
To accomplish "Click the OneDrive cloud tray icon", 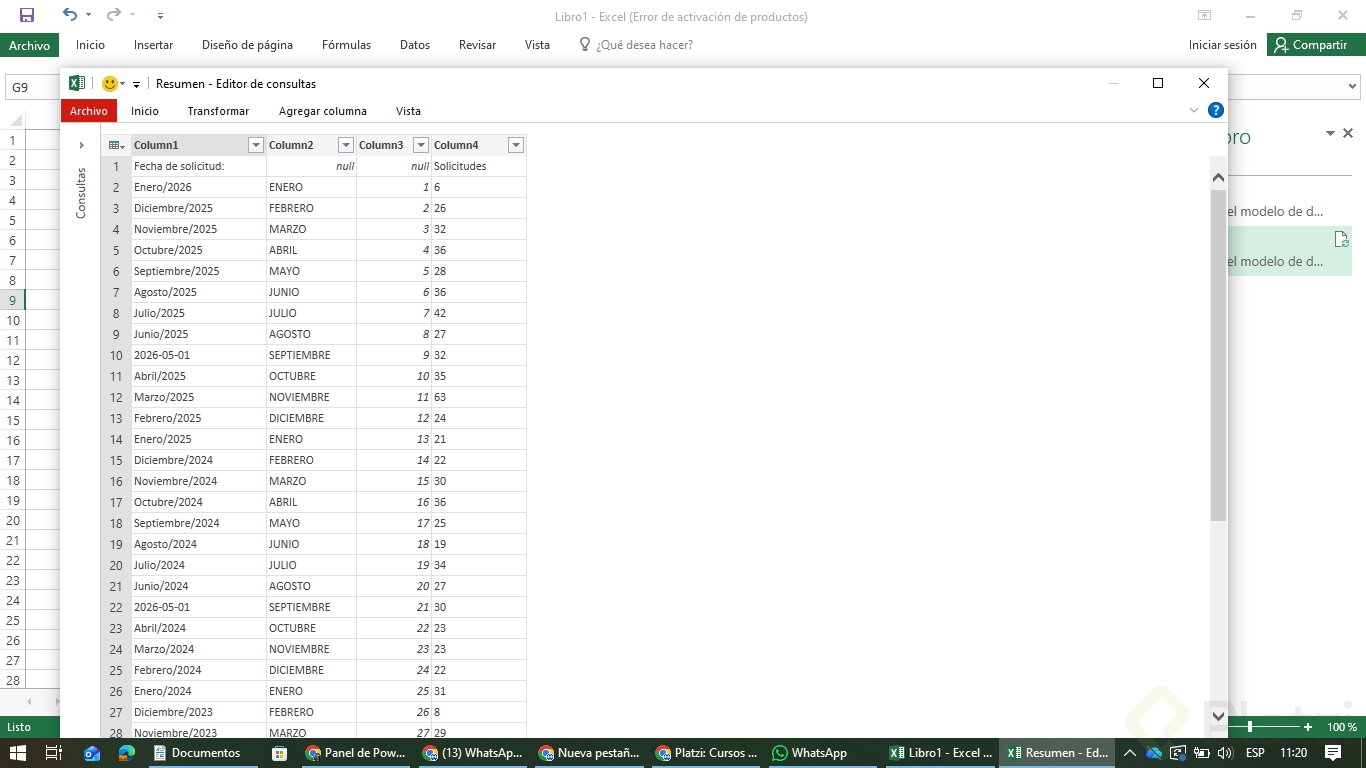I will tap(1155, 753).
